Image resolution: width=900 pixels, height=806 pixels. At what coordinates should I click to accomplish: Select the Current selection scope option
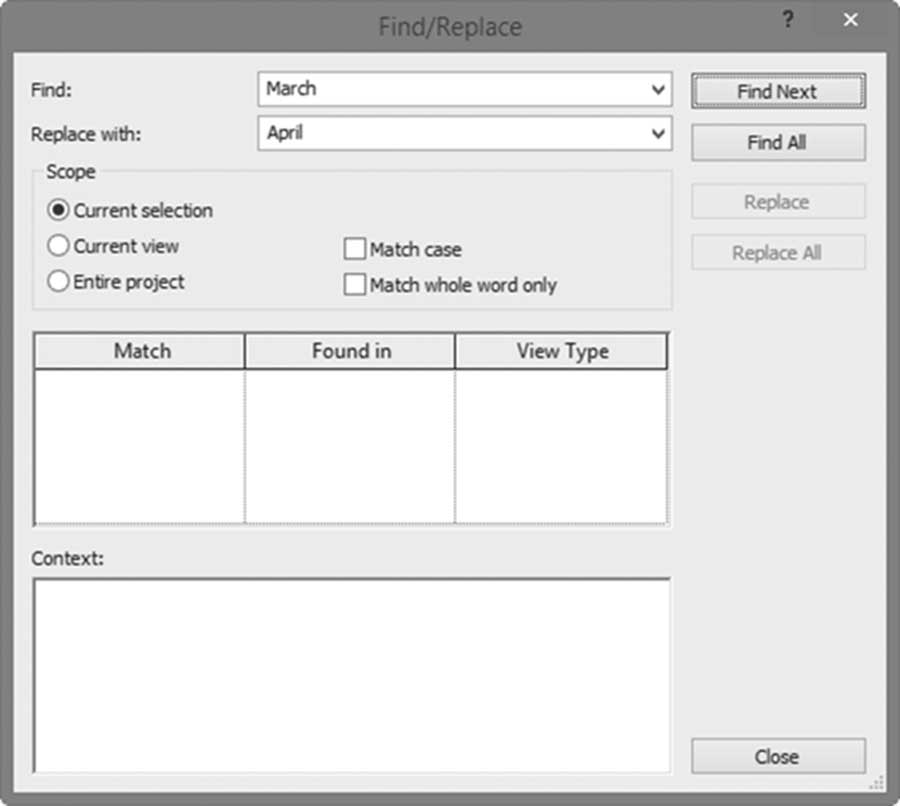pos(59,210)
